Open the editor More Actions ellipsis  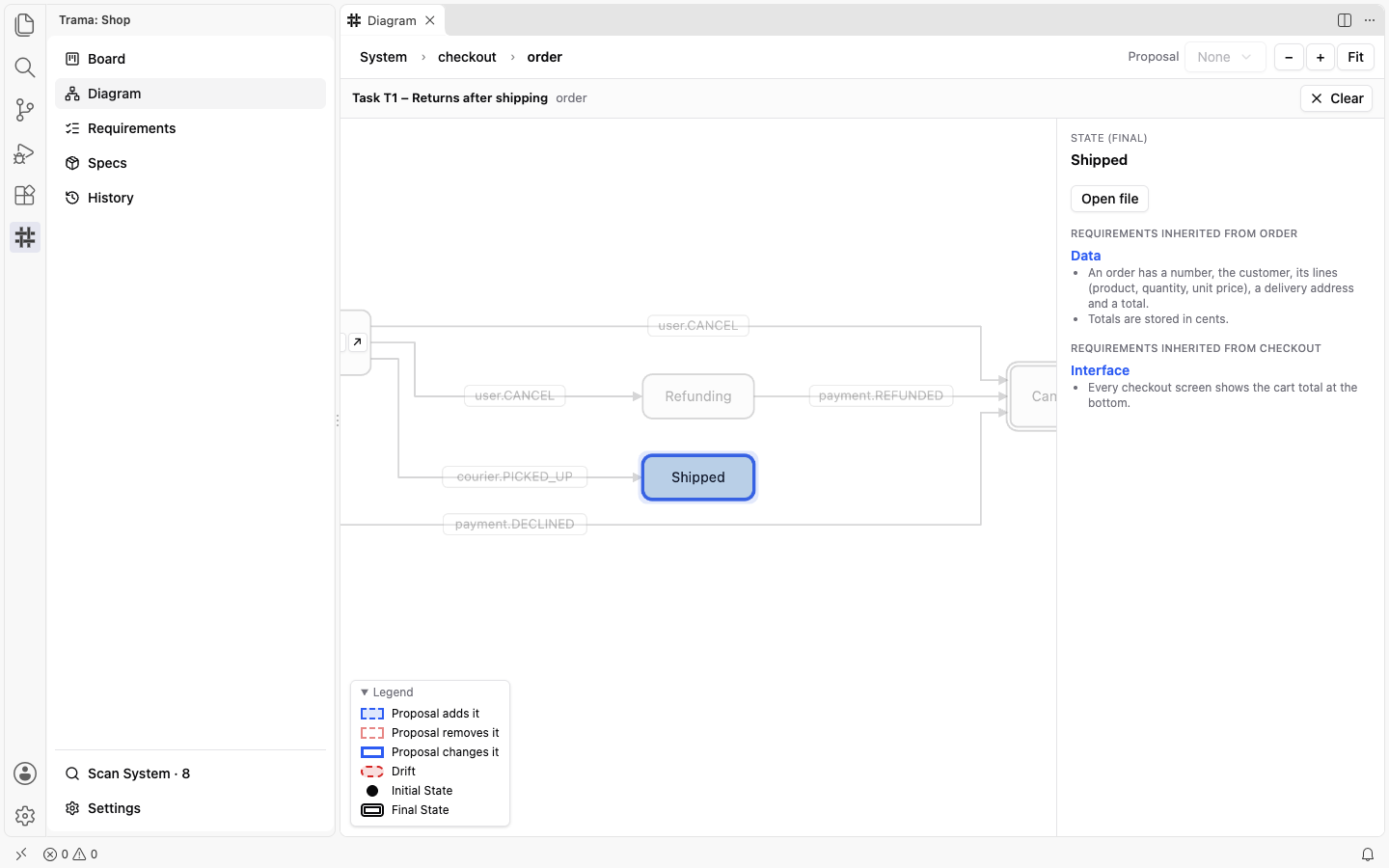click(1370, 20)
